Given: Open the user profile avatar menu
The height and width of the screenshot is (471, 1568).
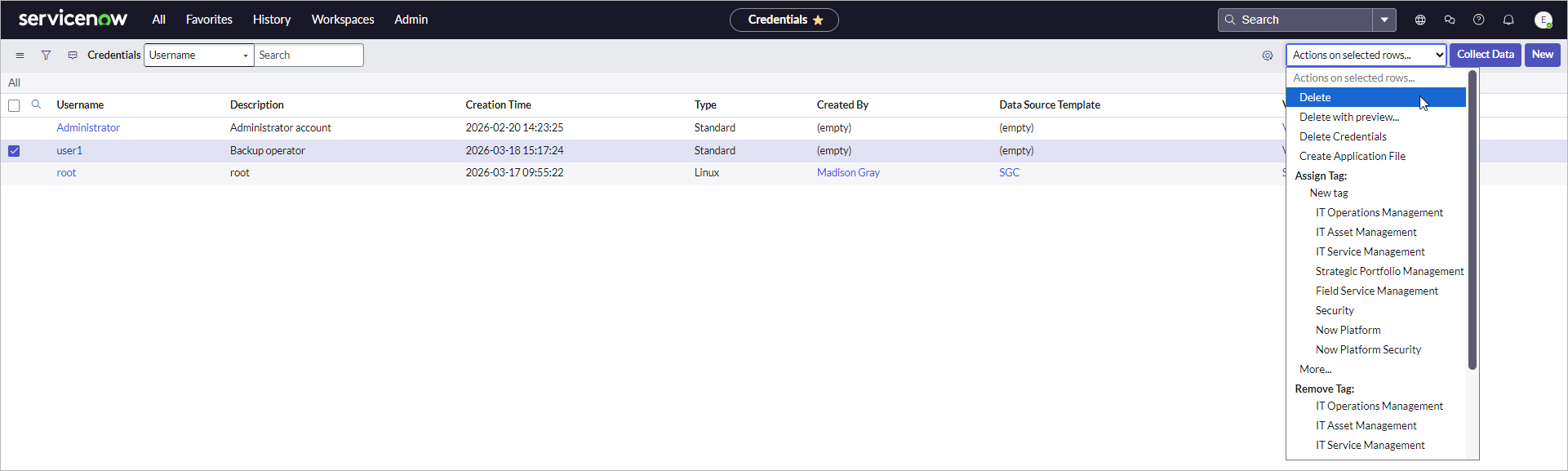Looking at the screenshot, I should [1543, 20].
